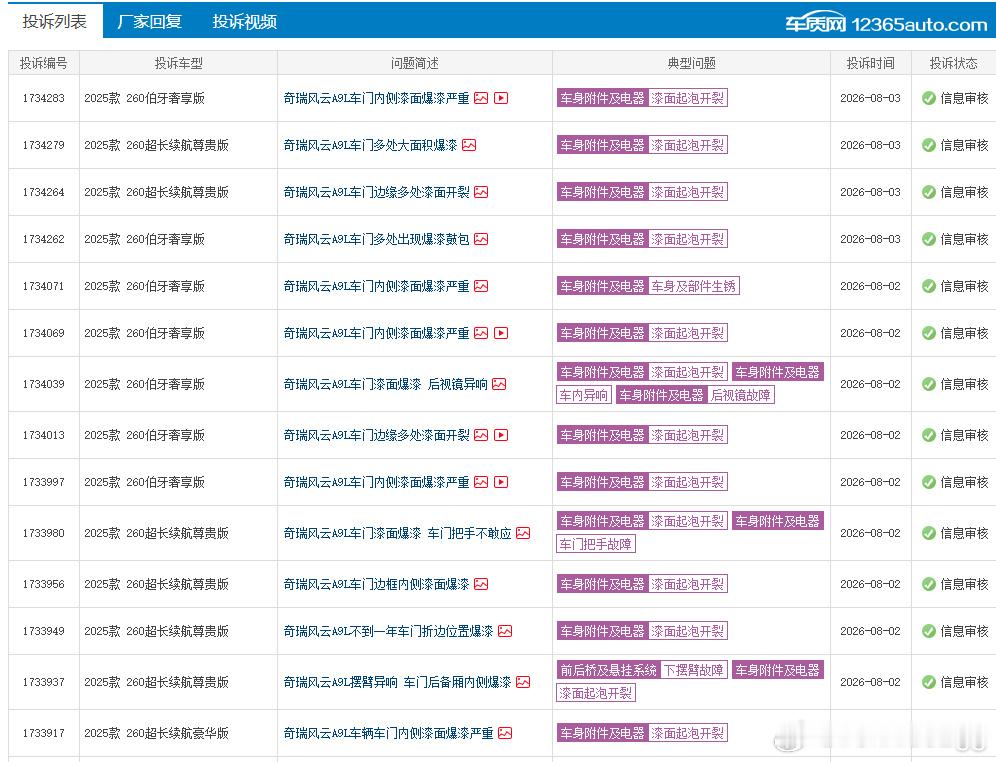
Task: Click 下摆臂故障 tag in row 1733937
Action: (694, 670)
